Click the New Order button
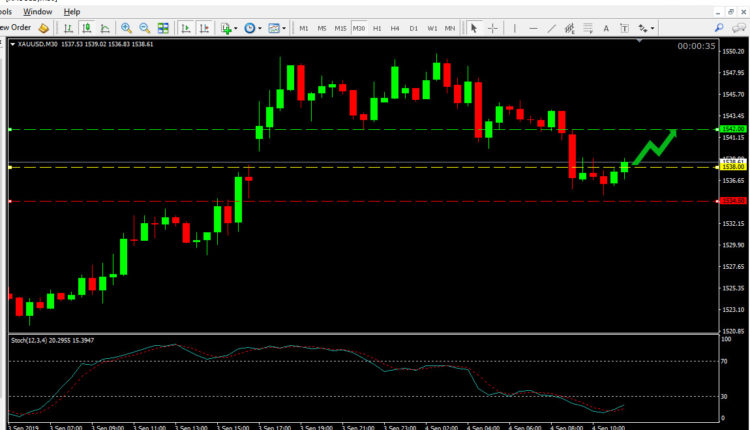Viewport: 750px width, 430px height. click(x=15, y=28)
